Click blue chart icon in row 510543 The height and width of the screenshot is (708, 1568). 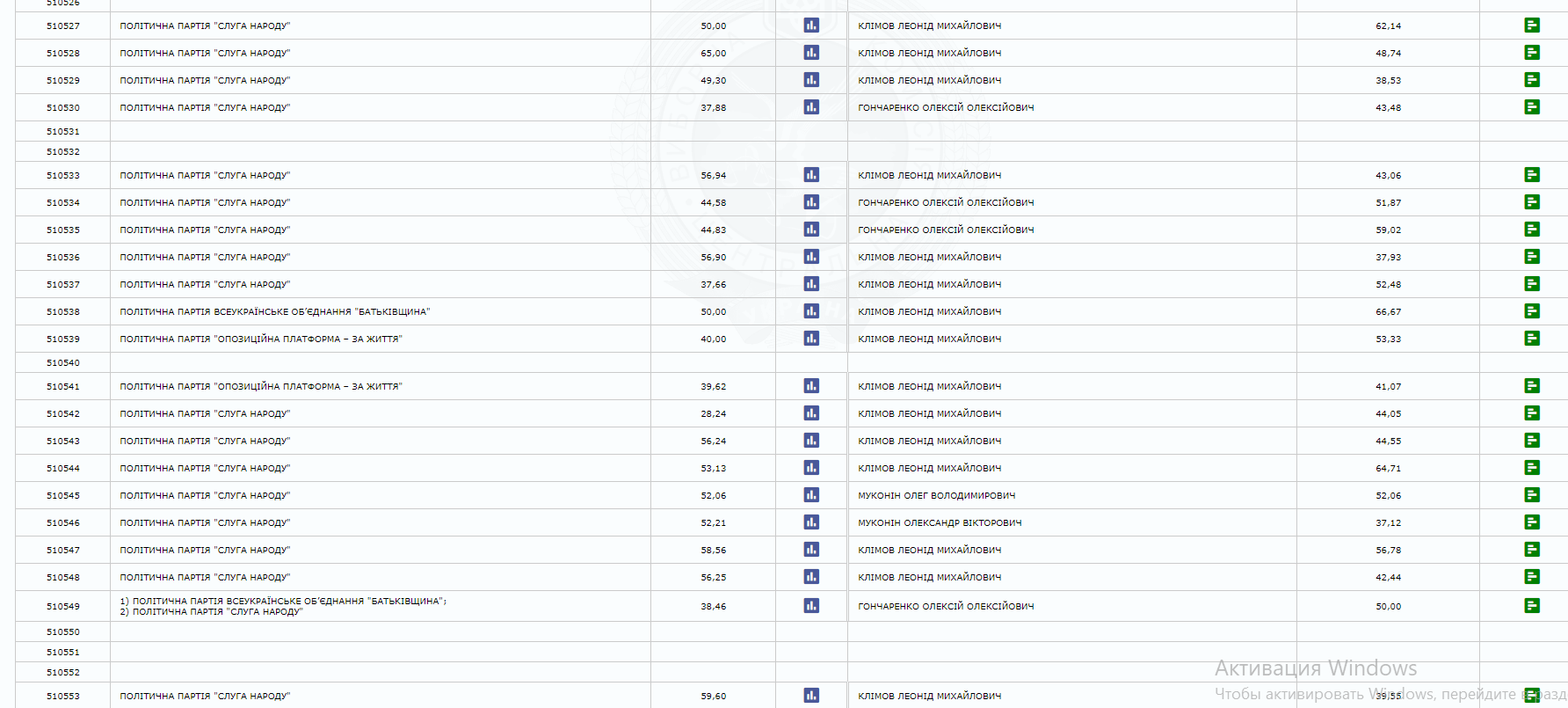[x=811, y=441]
